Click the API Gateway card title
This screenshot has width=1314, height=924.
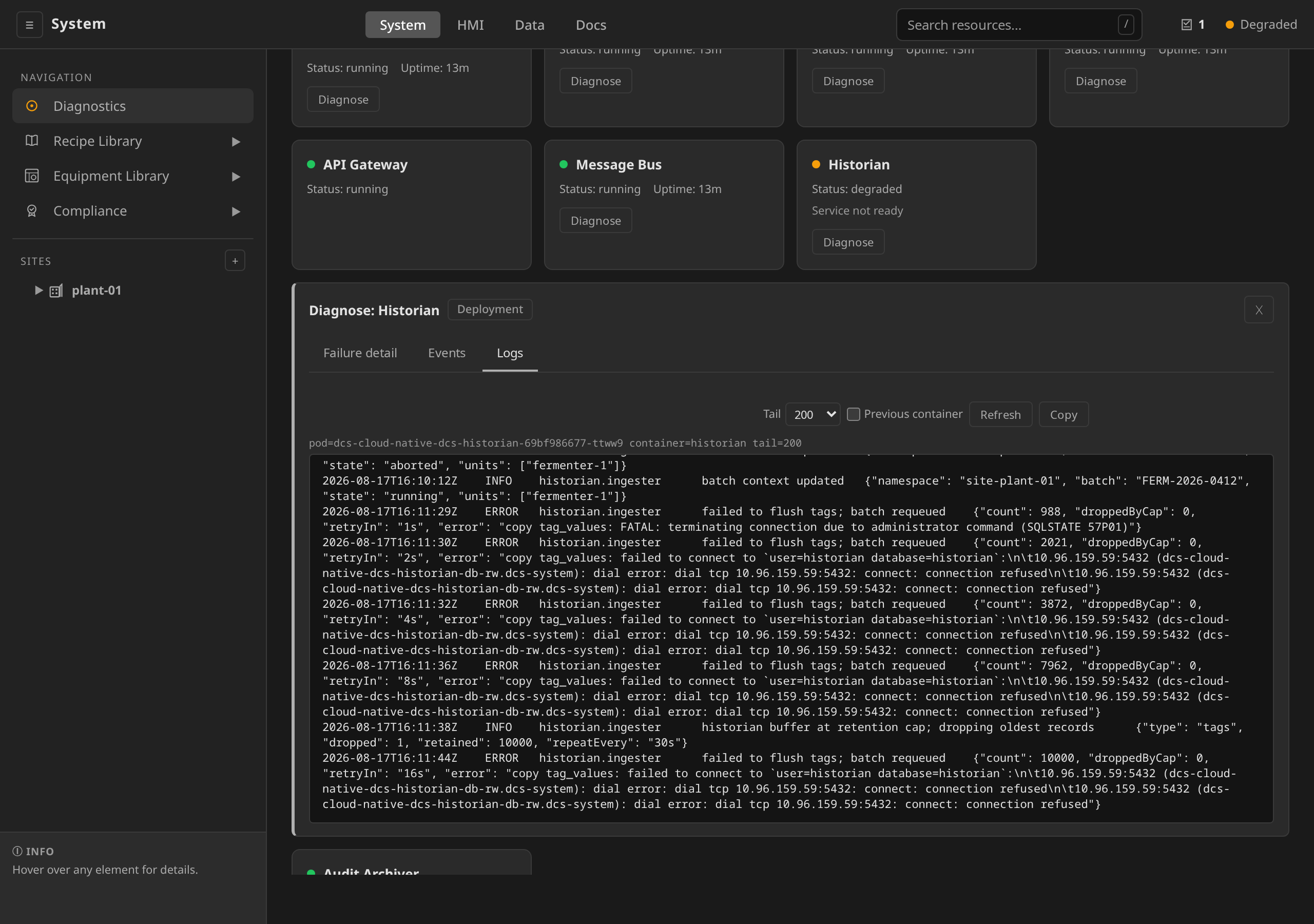(x=365, y=164)
